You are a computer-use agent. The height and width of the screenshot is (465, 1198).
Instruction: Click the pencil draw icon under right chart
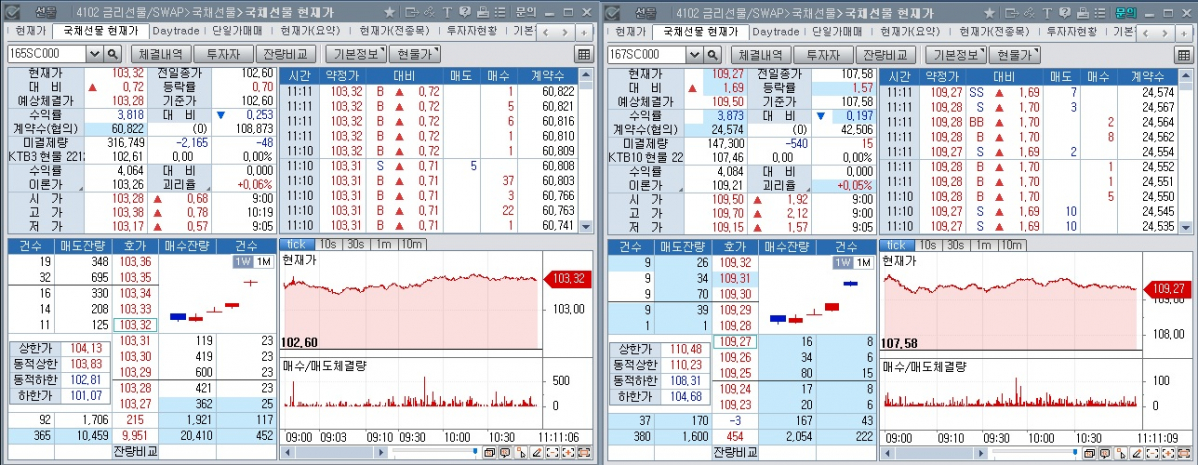tap(1136, 453)
